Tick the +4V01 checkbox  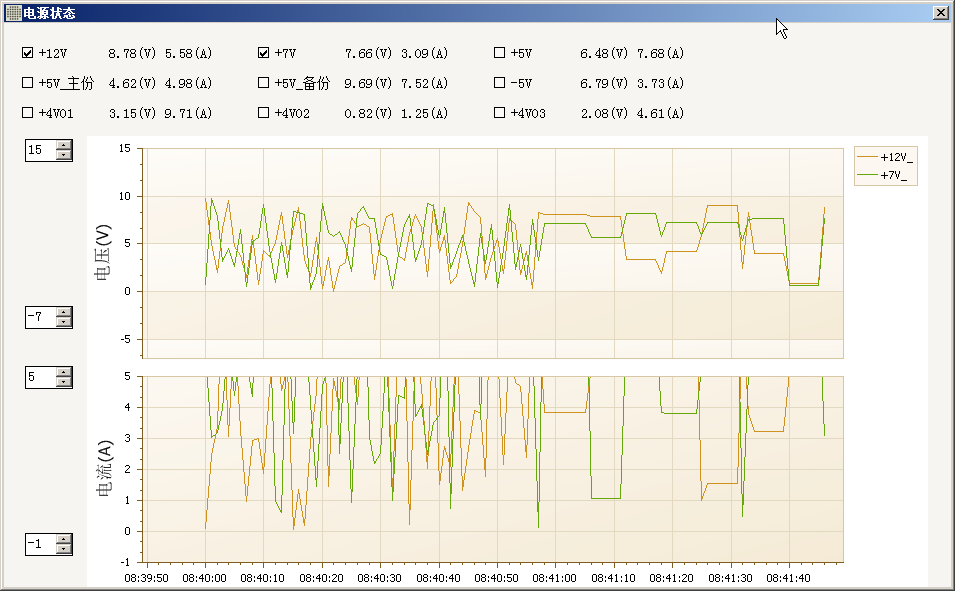(x=28, y=113)
